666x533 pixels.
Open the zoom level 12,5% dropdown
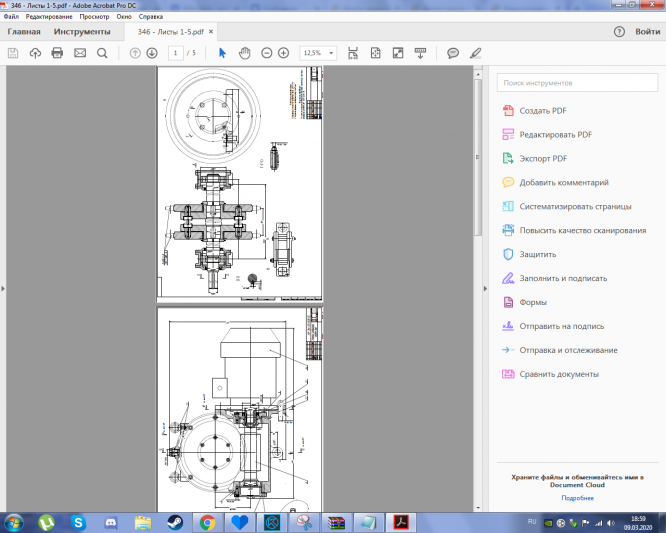point(319,53)
